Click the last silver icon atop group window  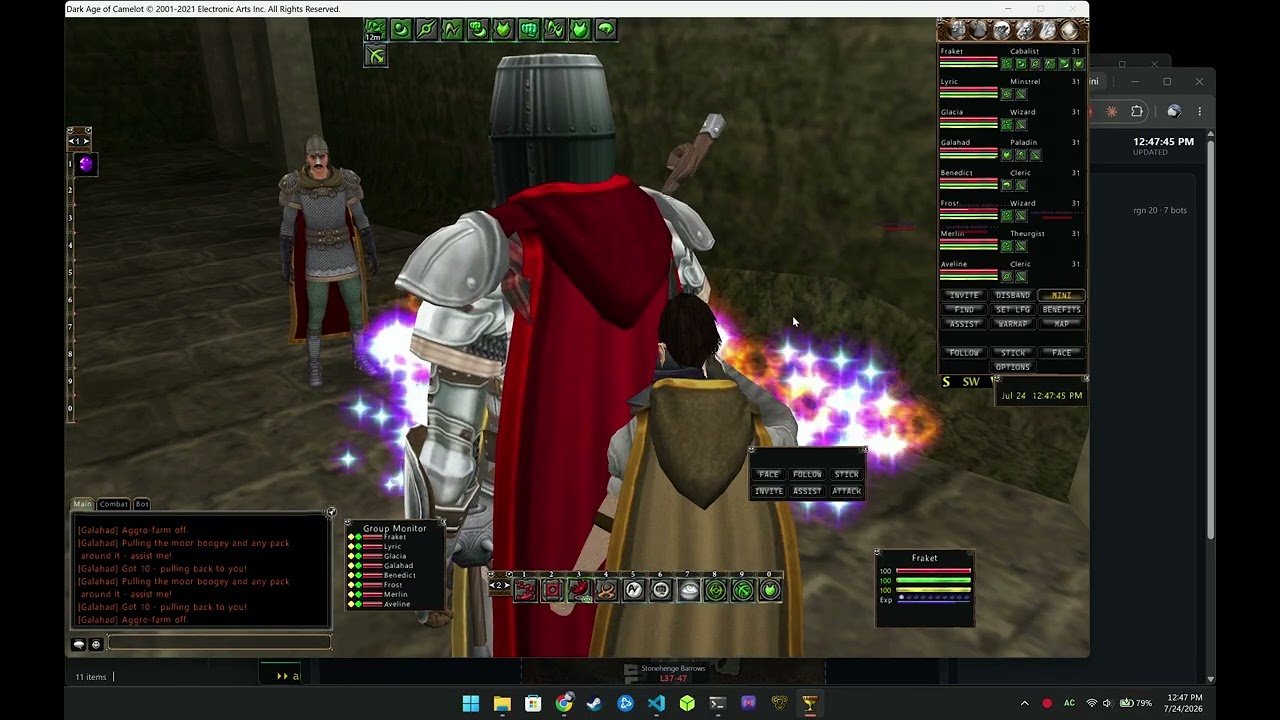1069,30
